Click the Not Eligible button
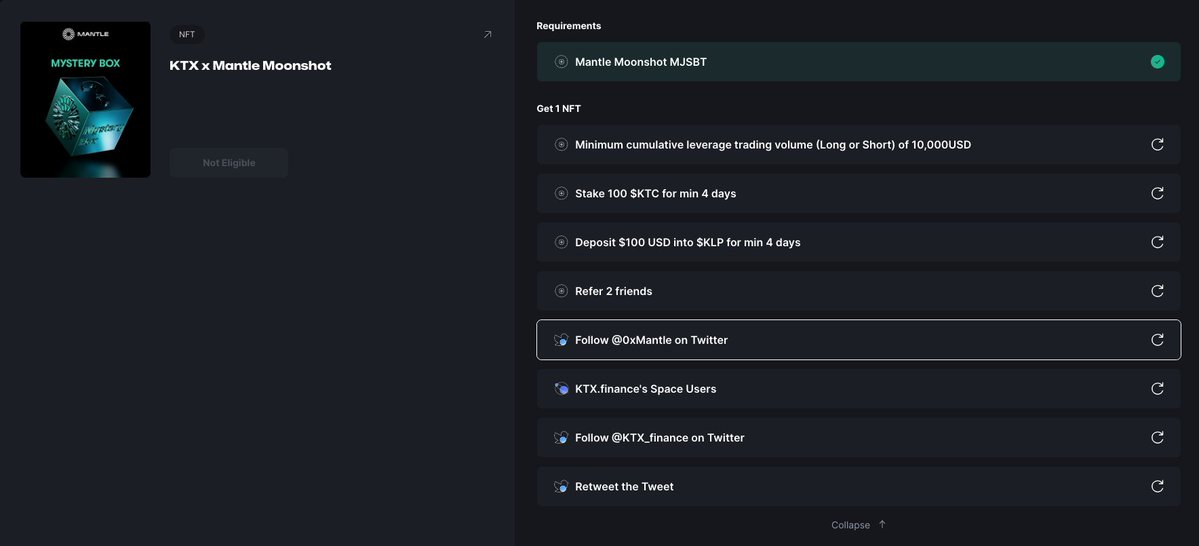 tap(229, 163)
